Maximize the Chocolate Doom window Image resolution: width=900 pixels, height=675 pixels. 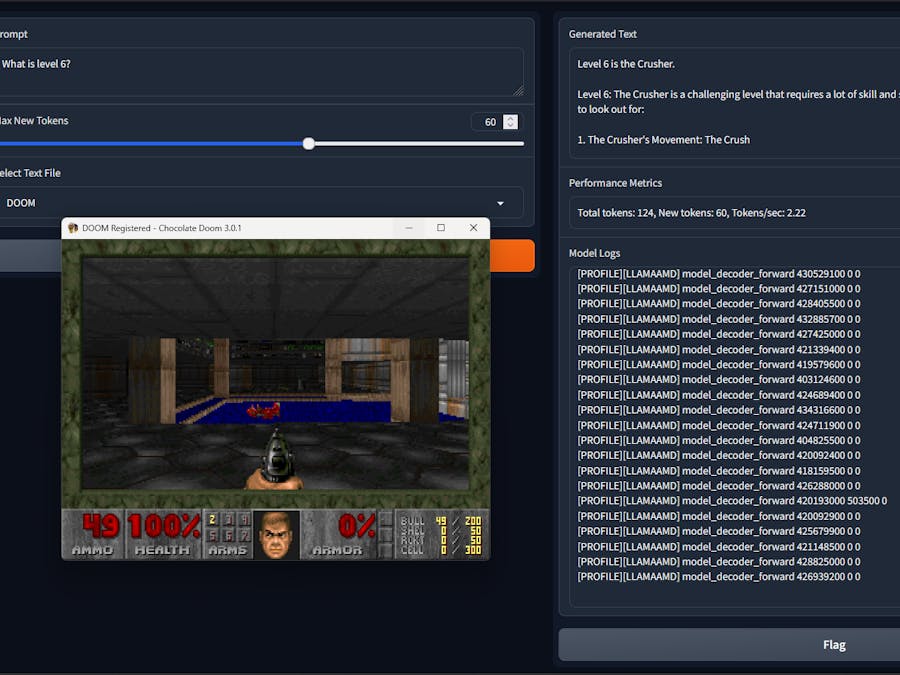[x=441, y=228]
